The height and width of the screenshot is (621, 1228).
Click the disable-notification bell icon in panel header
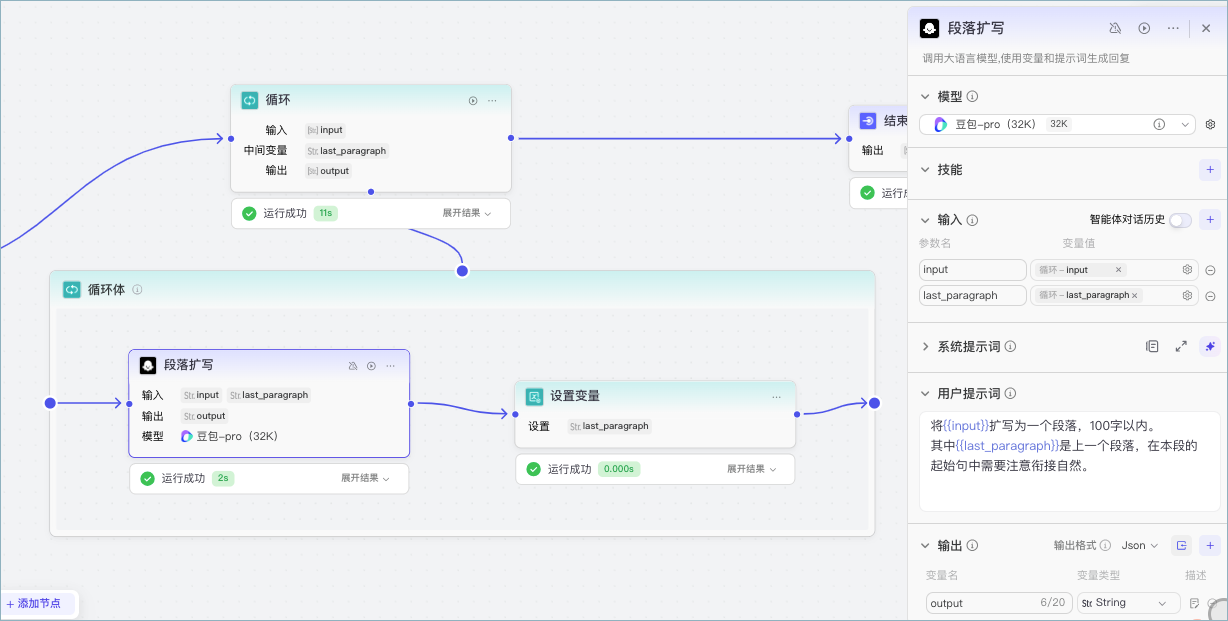[1115, 29]
